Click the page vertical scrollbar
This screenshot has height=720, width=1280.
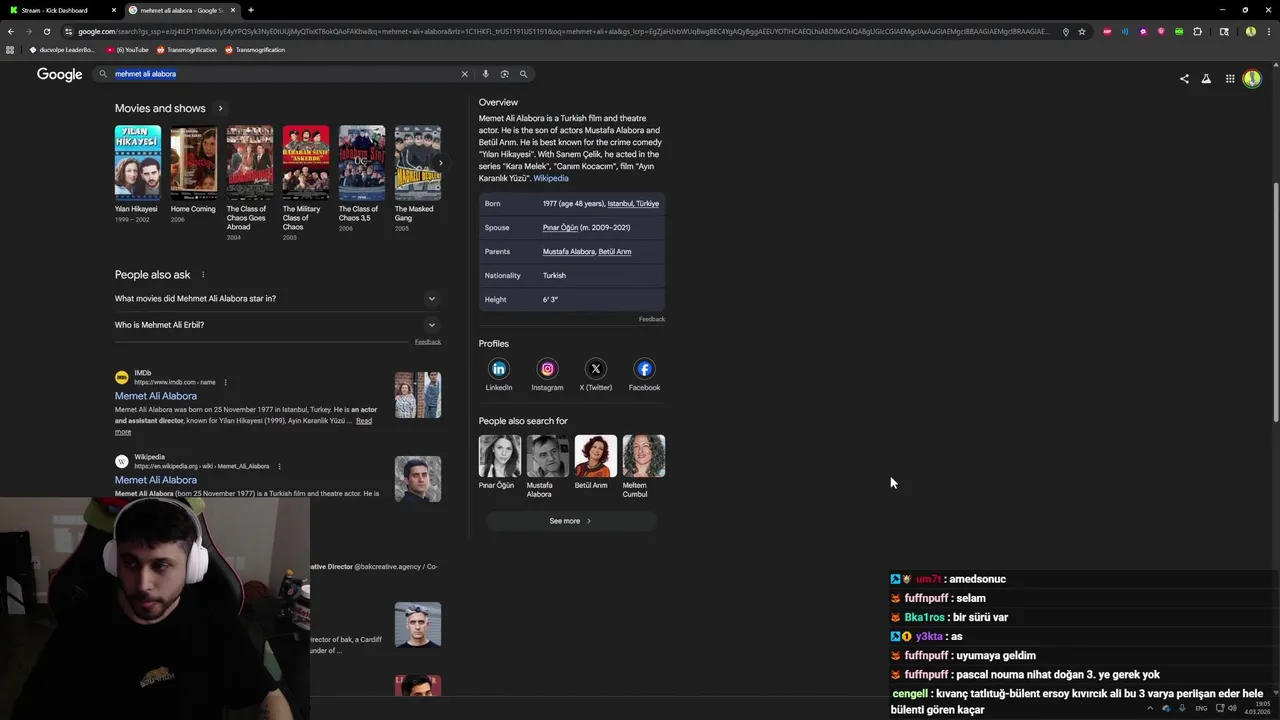click(x=1276, y=300)
